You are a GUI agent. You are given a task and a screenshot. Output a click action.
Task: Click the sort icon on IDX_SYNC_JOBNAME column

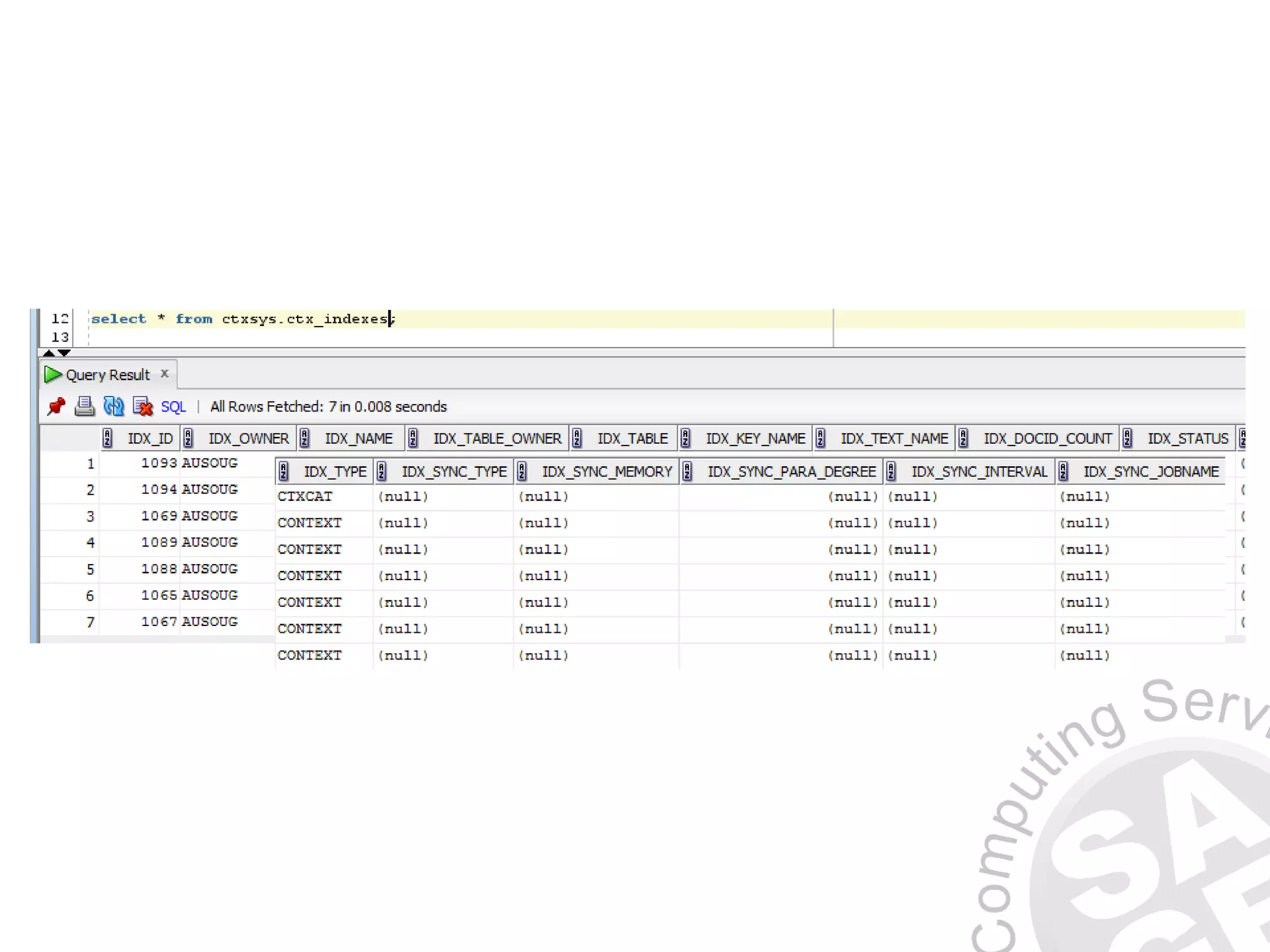[1064, 472]
